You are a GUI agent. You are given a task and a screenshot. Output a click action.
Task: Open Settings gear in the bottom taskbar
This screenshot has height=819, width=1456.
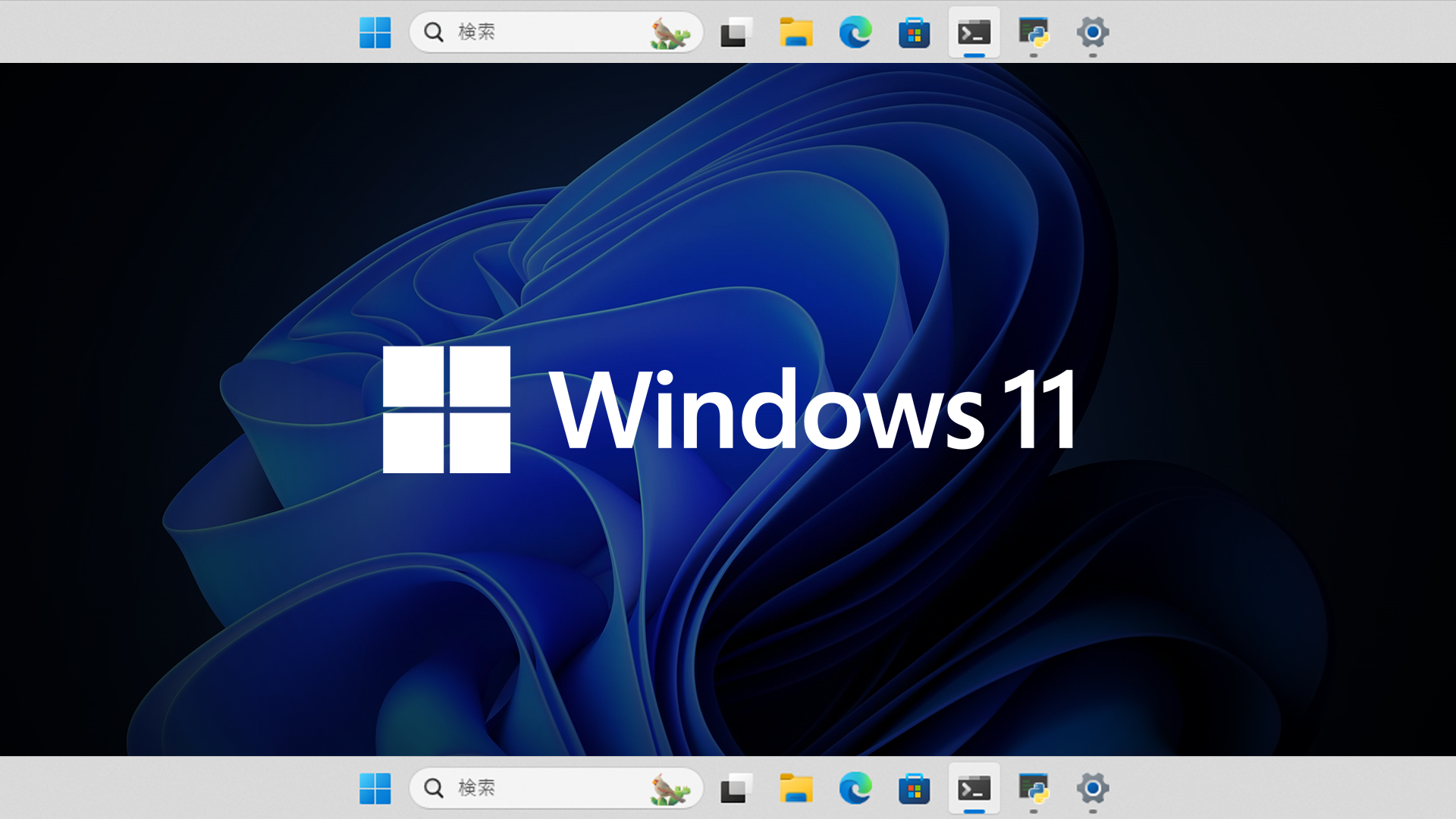tap(1093, 789)
